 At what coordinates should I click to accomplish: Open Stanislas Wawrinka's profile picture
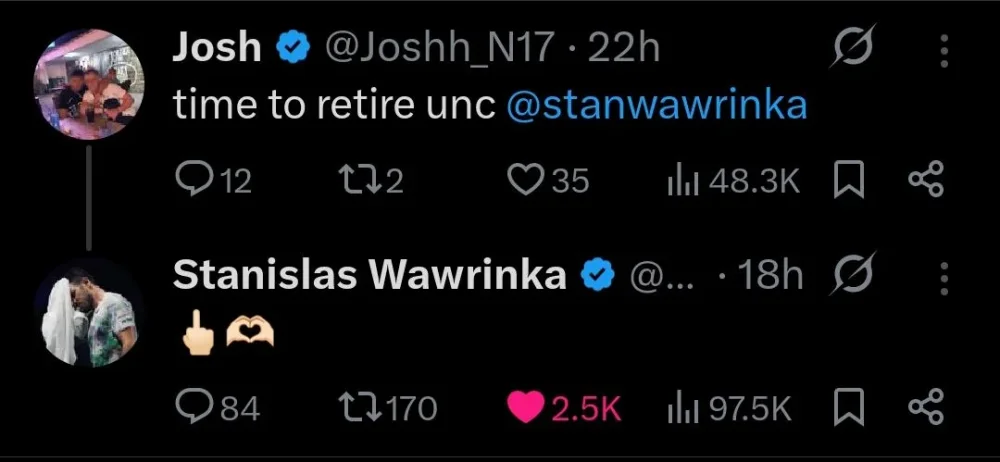[89, 311]
